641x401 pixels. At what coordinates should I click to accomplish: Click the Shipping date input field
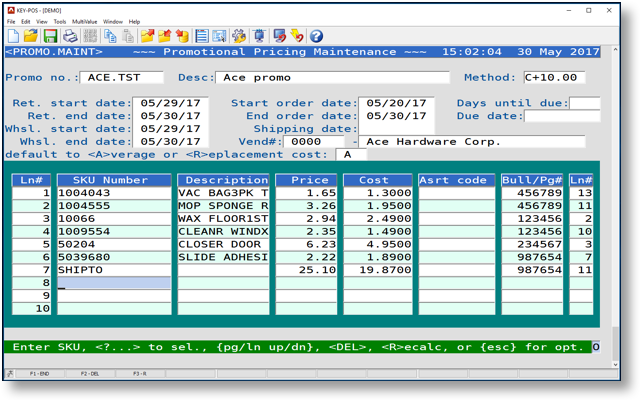[396, 129]
